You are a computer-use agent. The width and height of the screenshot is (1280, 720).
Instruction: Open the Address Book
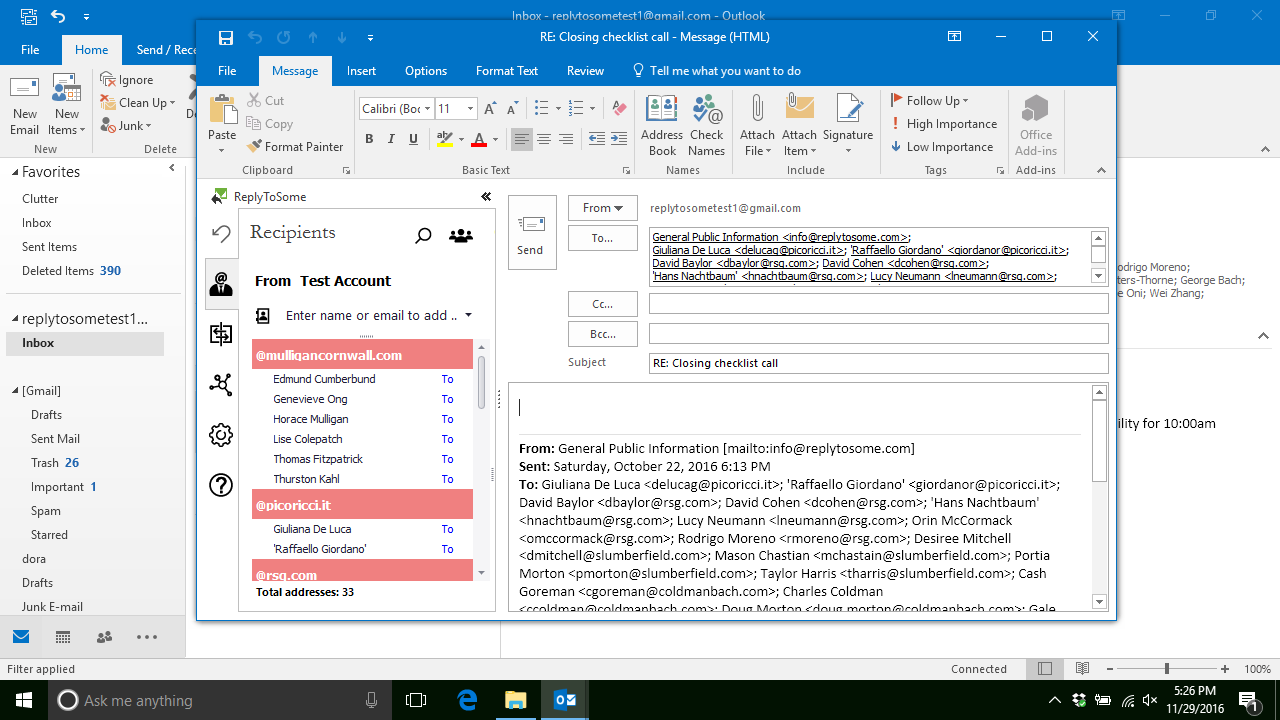coord(662,125)
